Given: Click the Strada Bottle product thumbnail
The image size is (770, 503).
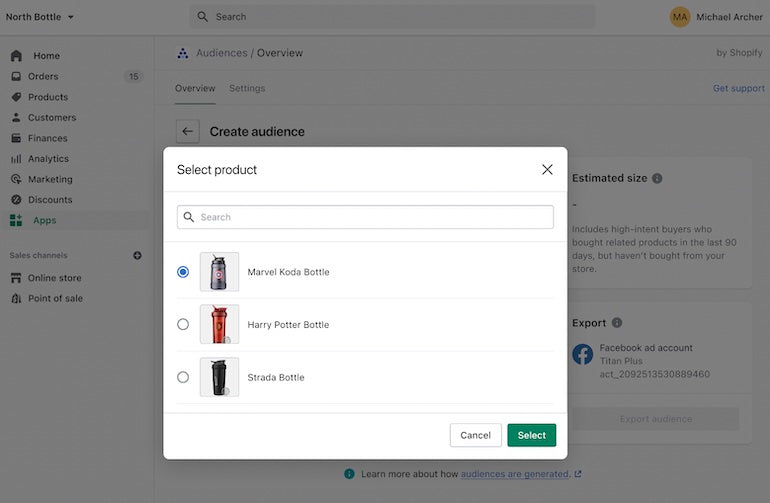Looking at the screenshot, I should tap(219, 377).
